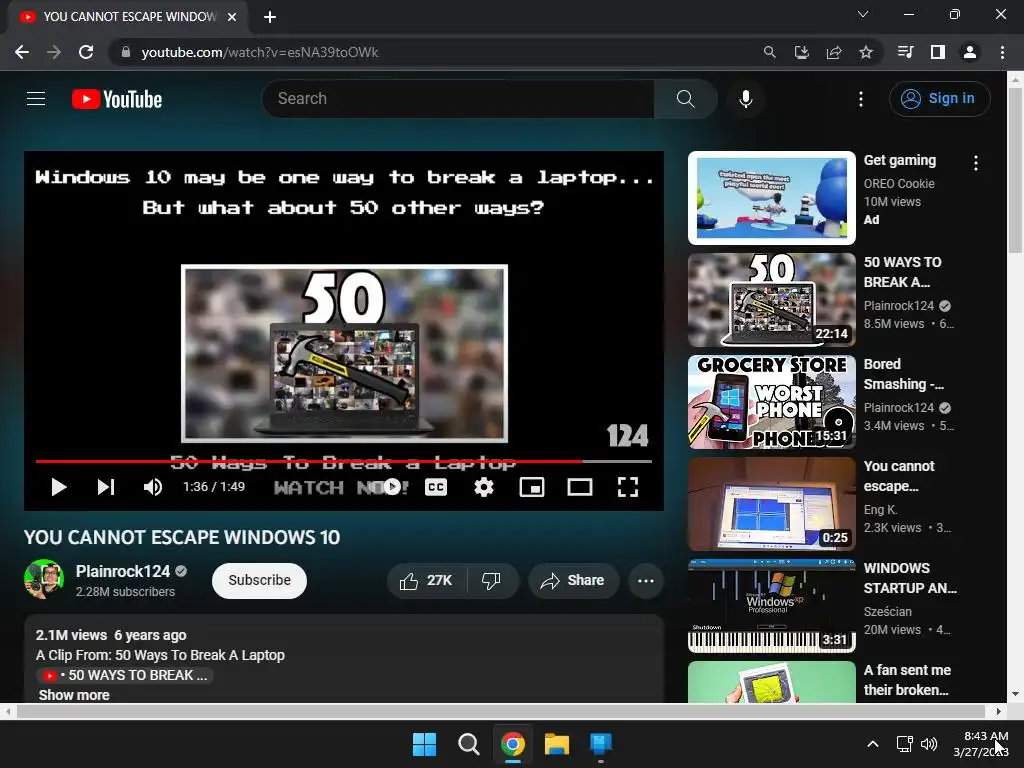Open a new tab with plus

[270, 17]
